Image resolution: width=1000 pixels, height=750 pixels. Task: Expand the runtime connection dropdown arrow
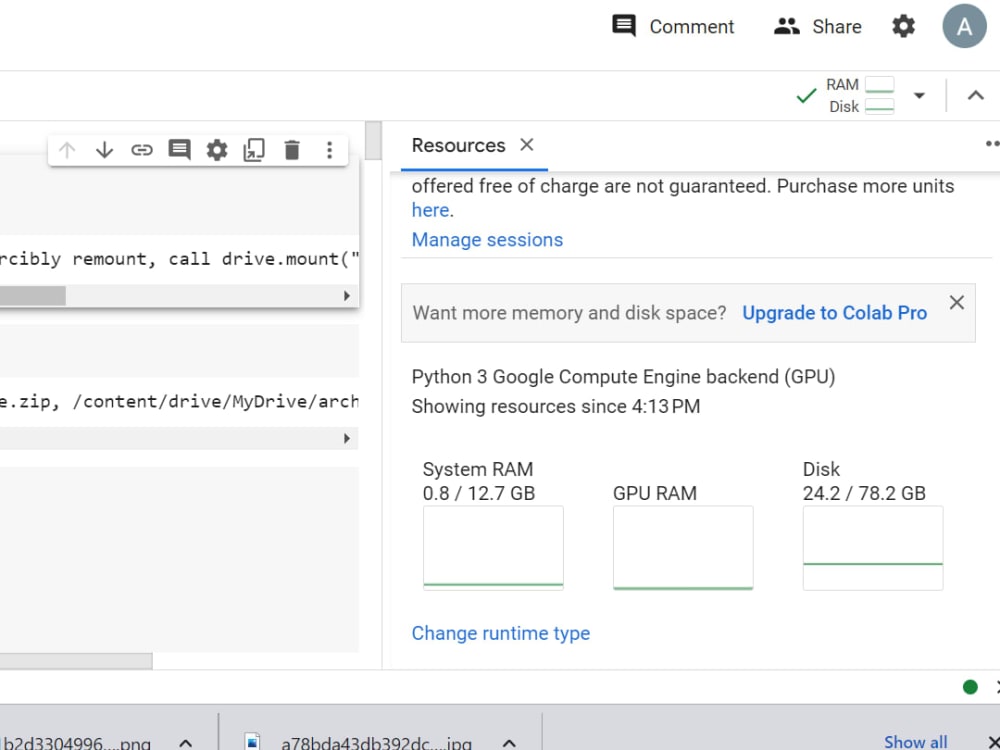tap(919, 96)
